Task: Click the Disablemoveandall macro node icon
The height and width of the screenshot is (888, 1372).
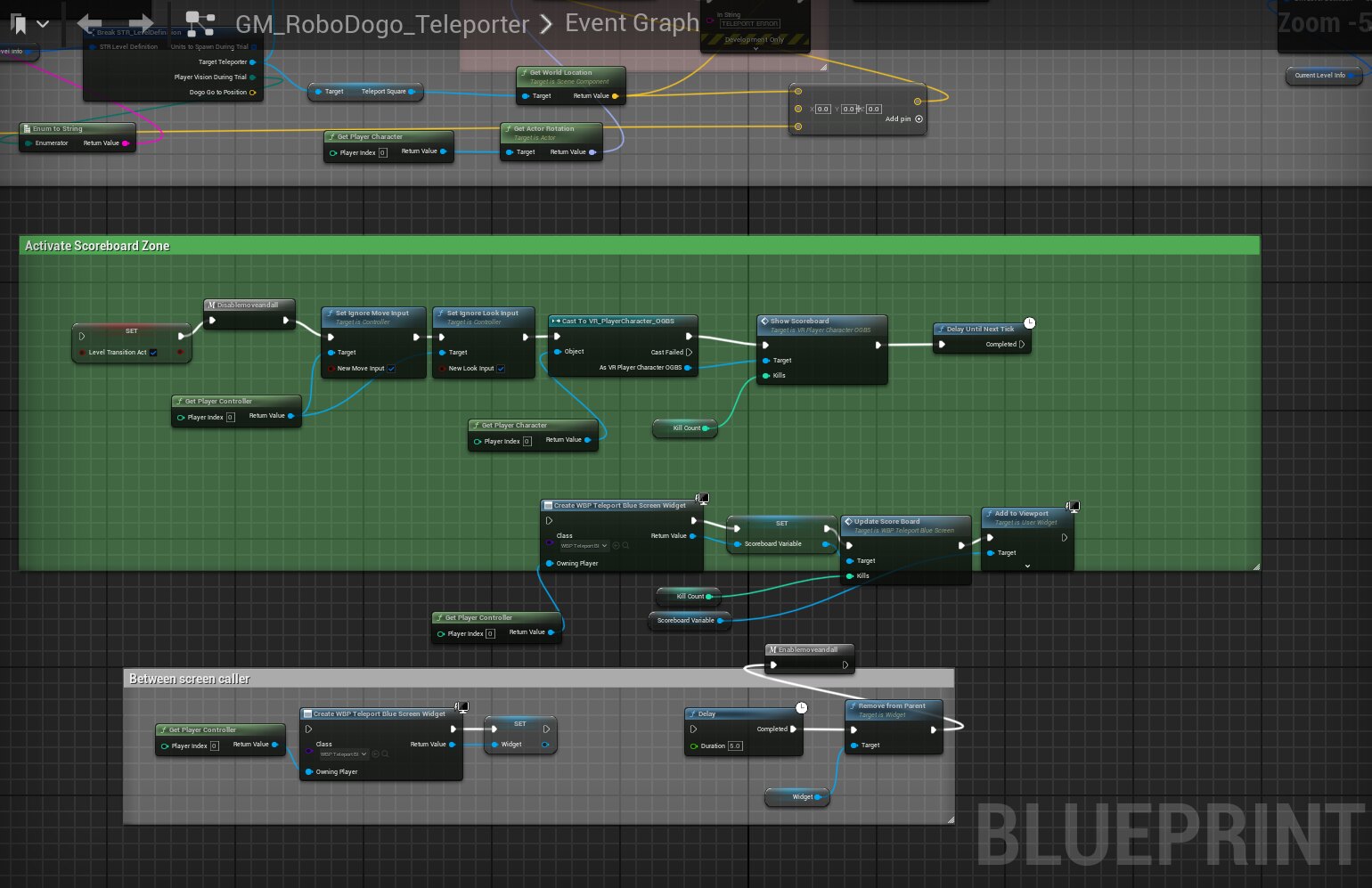Action: pos(211,305)
